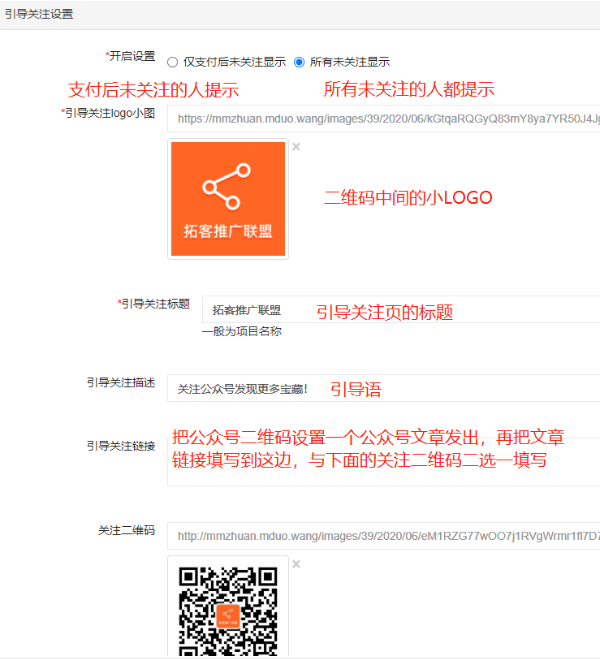Open the 拓客推广联盟 orange logo thumbnail
The height and width of the screenshot is (659, 600).
228,199
